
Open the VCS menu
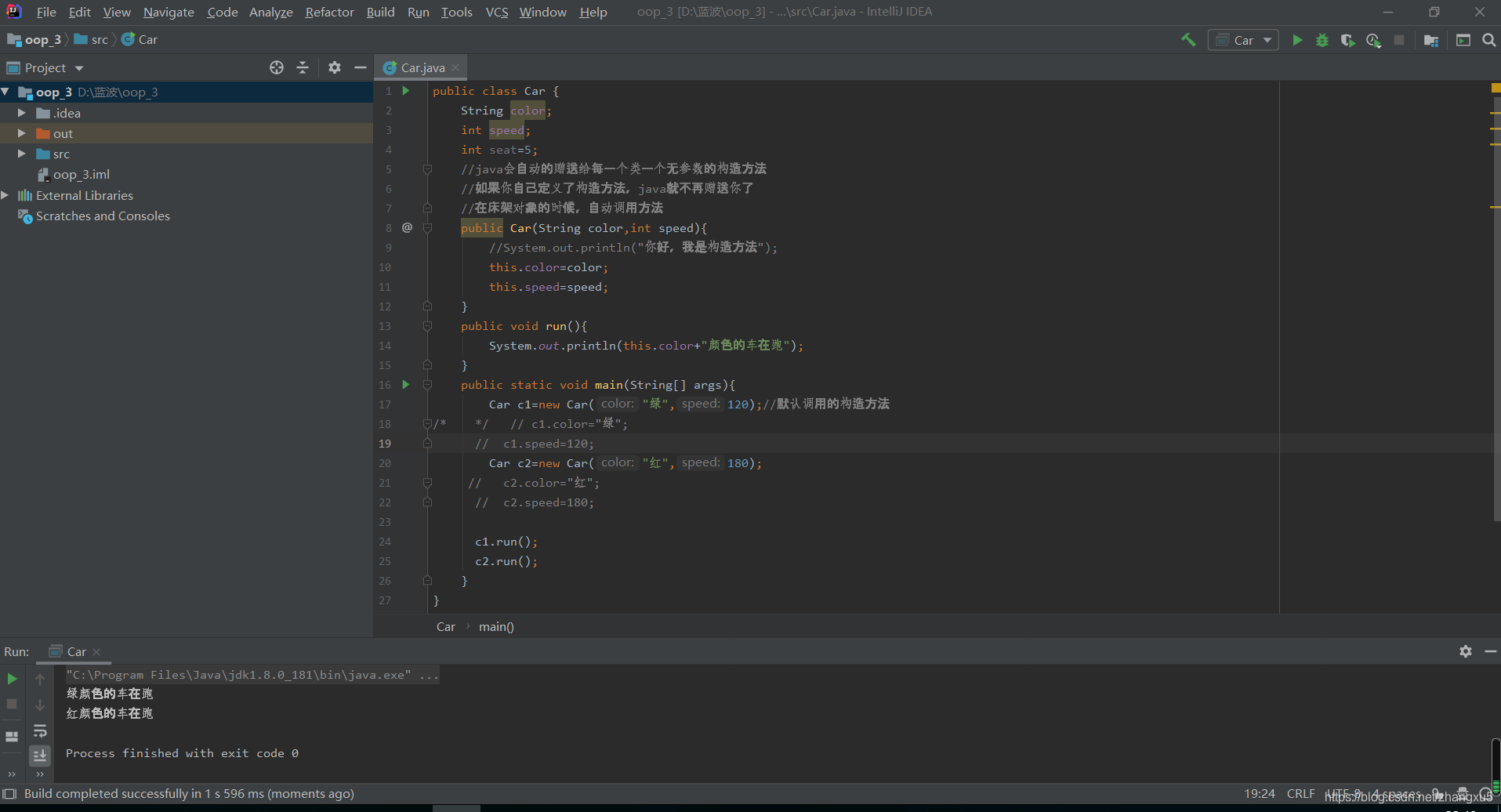click(497, 12)
